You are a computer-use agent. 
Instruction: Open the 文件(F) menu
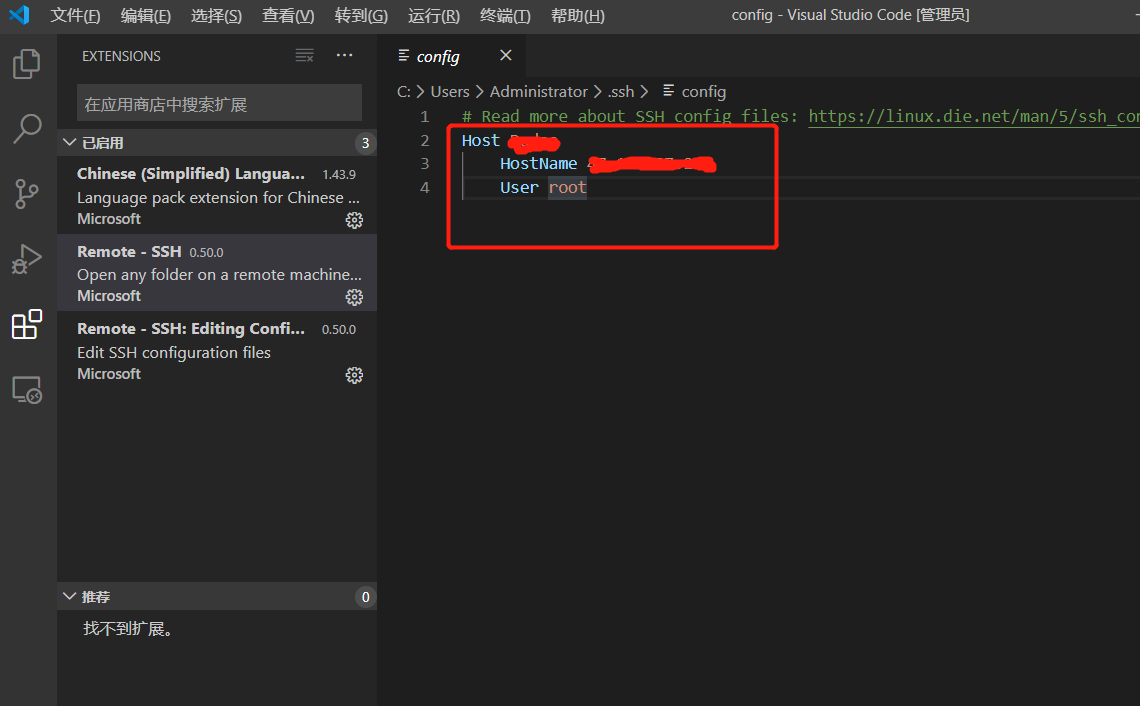[x=75, y=15]
